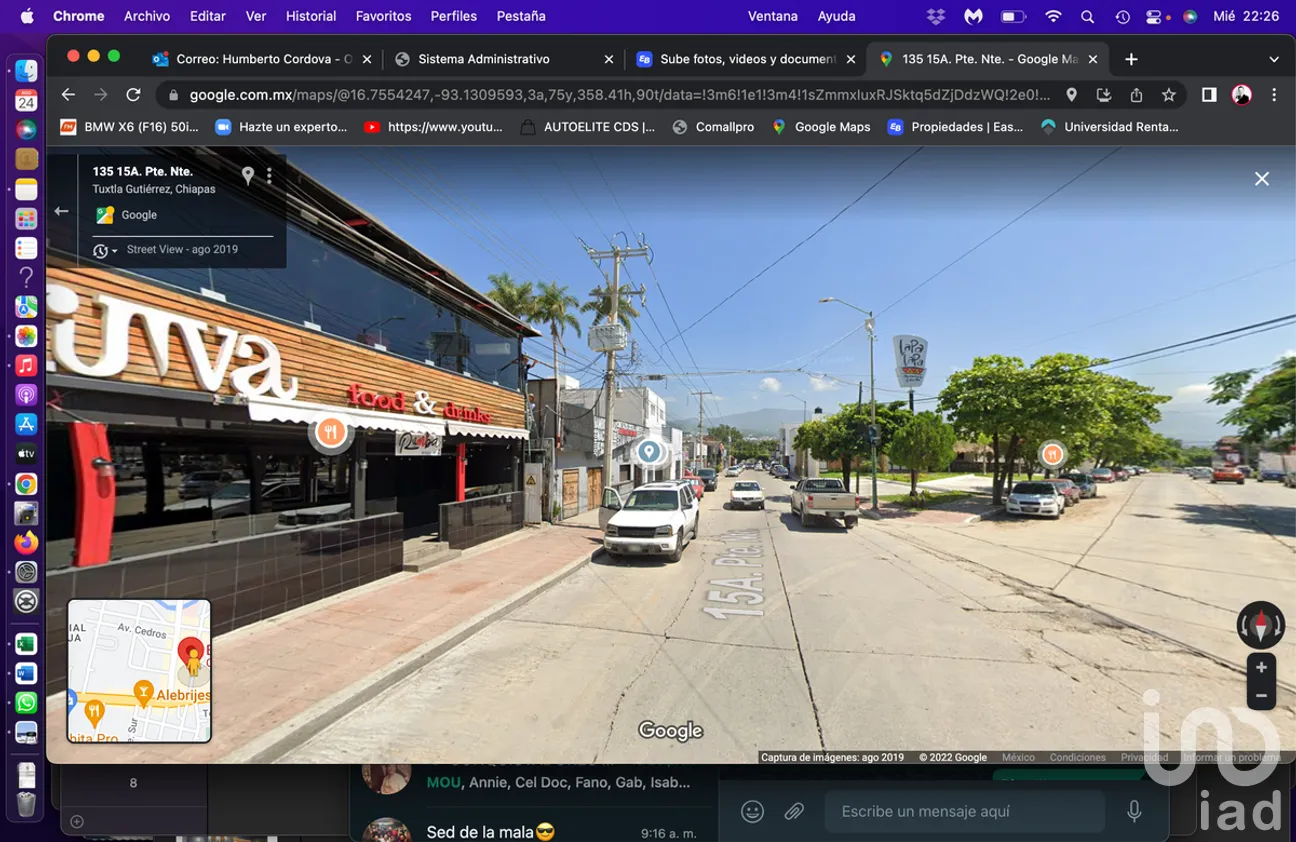Bookmark this page with the star icon

pos(1169,95)
